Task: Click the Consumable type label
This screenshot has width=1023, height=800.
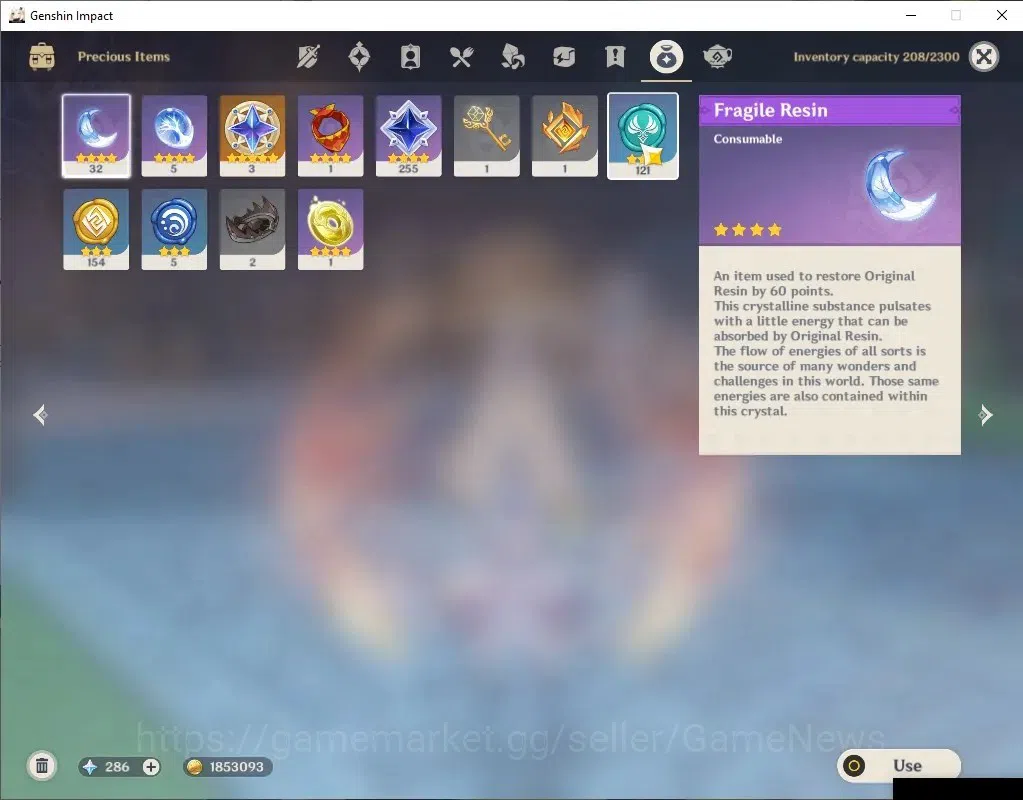Action: tap(748, 139)
